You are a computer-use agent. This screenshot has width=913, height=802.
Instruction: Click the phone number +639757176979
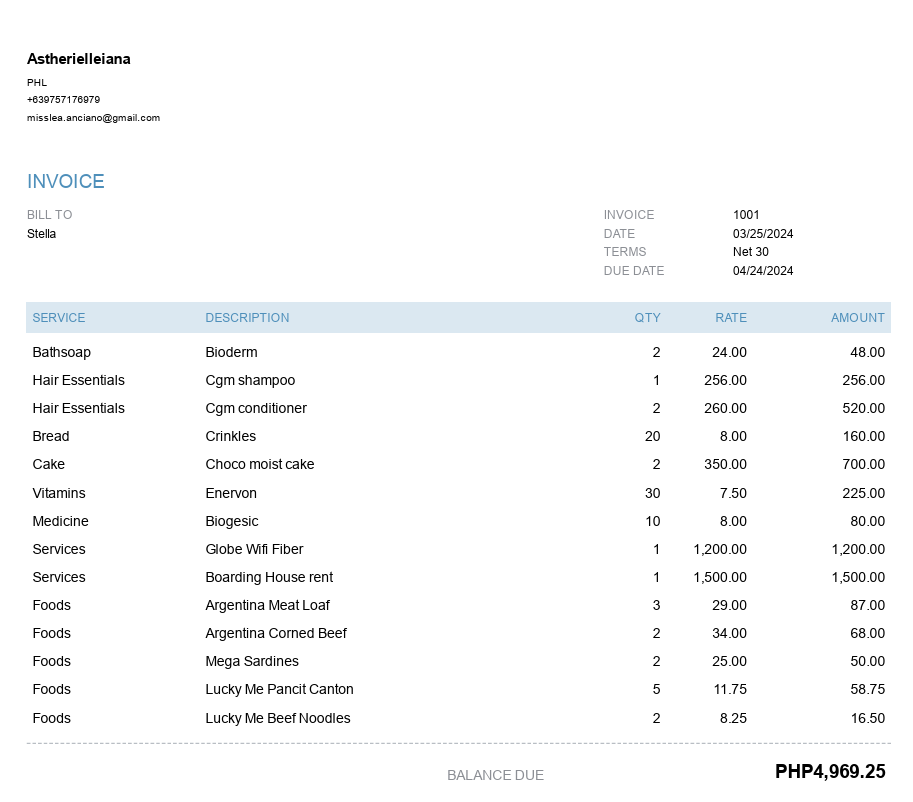pos(63,100)
